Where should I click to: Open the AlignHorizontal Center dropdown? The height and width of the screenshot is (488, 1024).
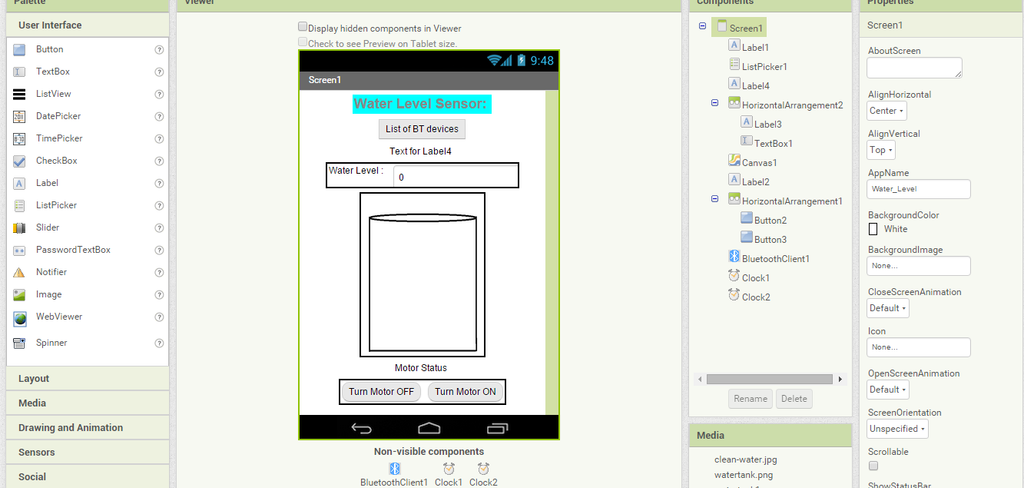(x=887, y=111)
